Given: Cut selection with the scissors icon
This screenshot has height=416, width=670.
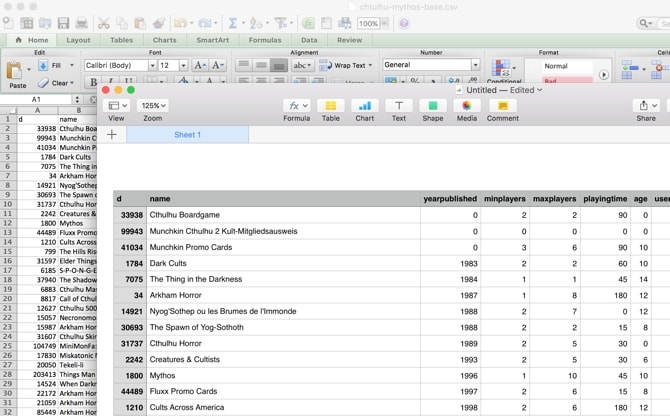Looking at the screenshot, I should (x=103, y=23).
